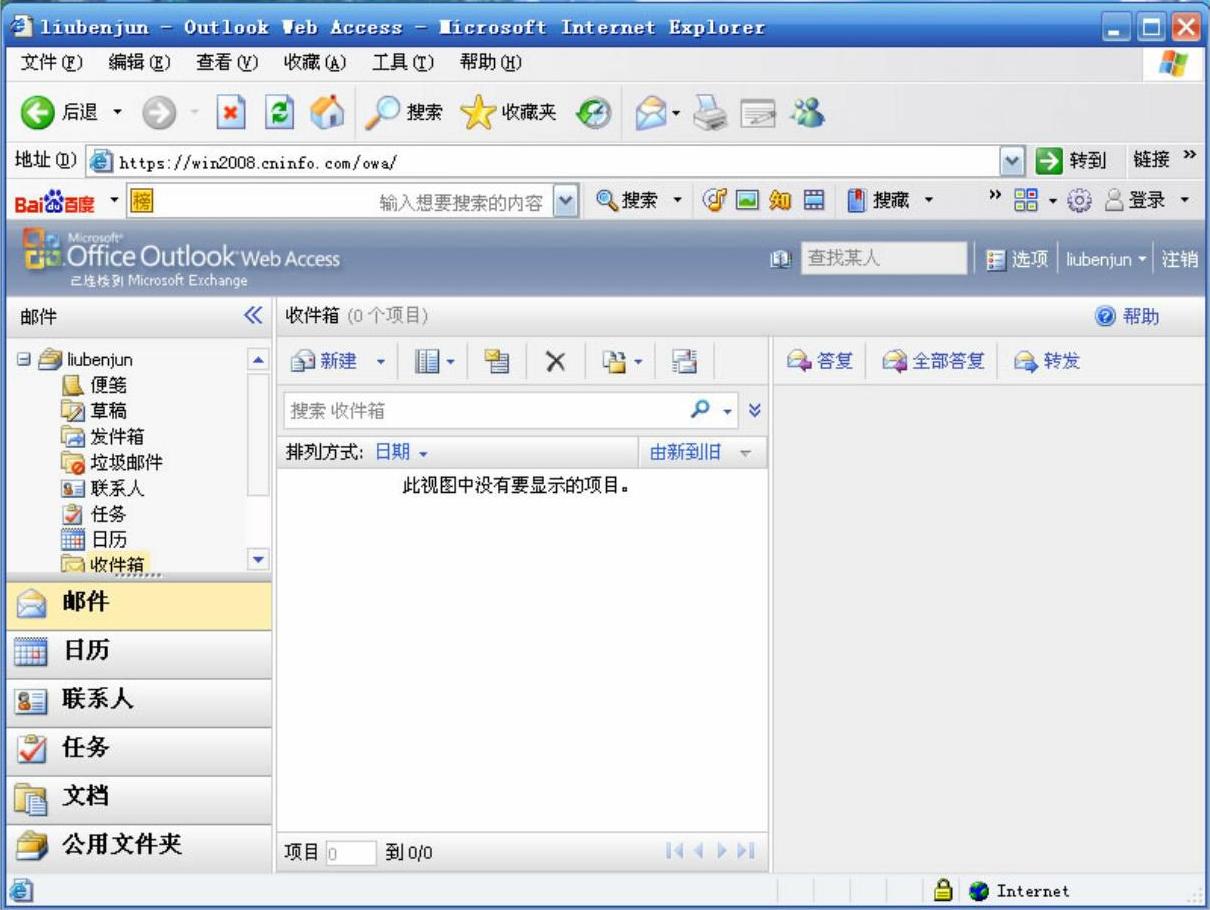Viewport: 1210px width, 910px height.
Task: Click the Baidu toolbar 登录 login button
Action: pos(1135,201)
